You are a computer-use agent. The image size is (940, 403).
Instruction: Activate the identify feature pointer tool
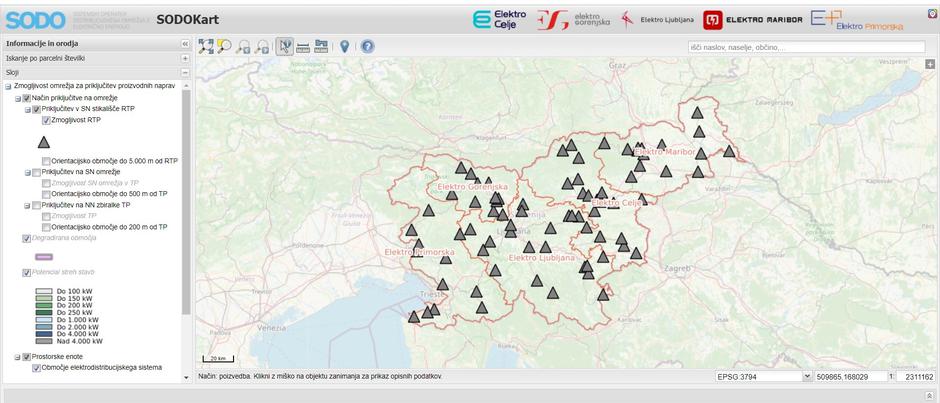pyautogui.click(x=284, y=46)
